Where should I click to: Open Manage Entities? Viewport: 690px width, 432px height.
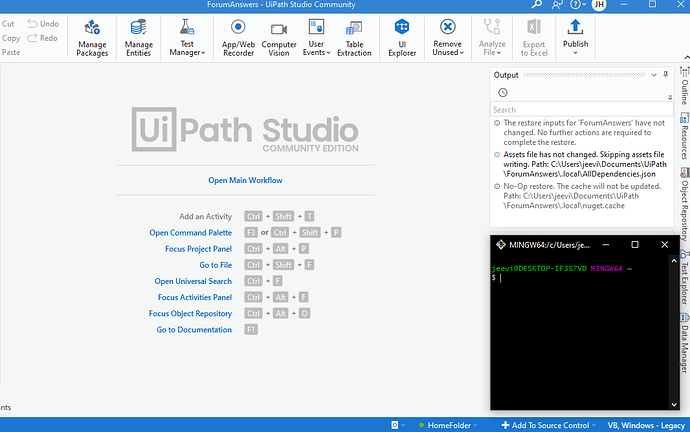[139, 38]
